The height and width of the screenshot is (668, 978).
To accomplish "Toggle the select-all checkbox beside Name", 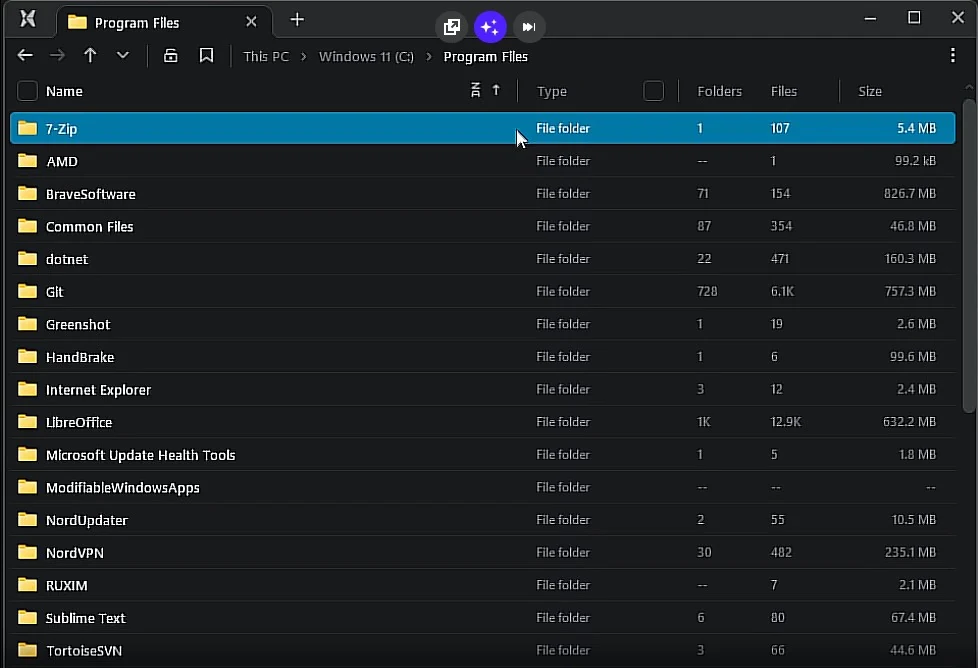I will click(x=27, y=91).
